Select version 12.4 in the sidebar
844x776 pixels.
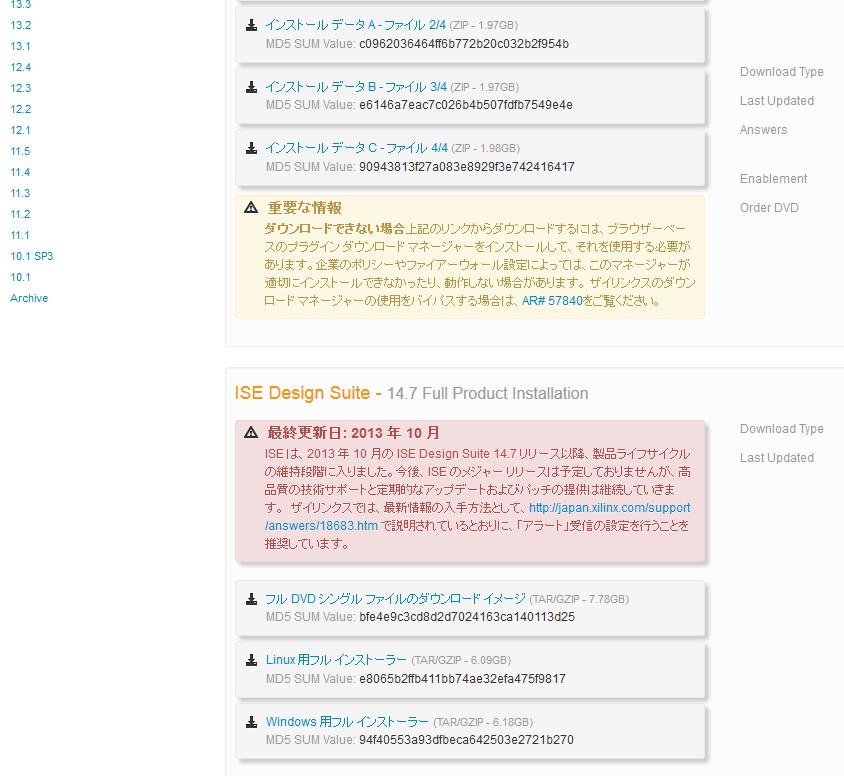click(x=20, y=67)
